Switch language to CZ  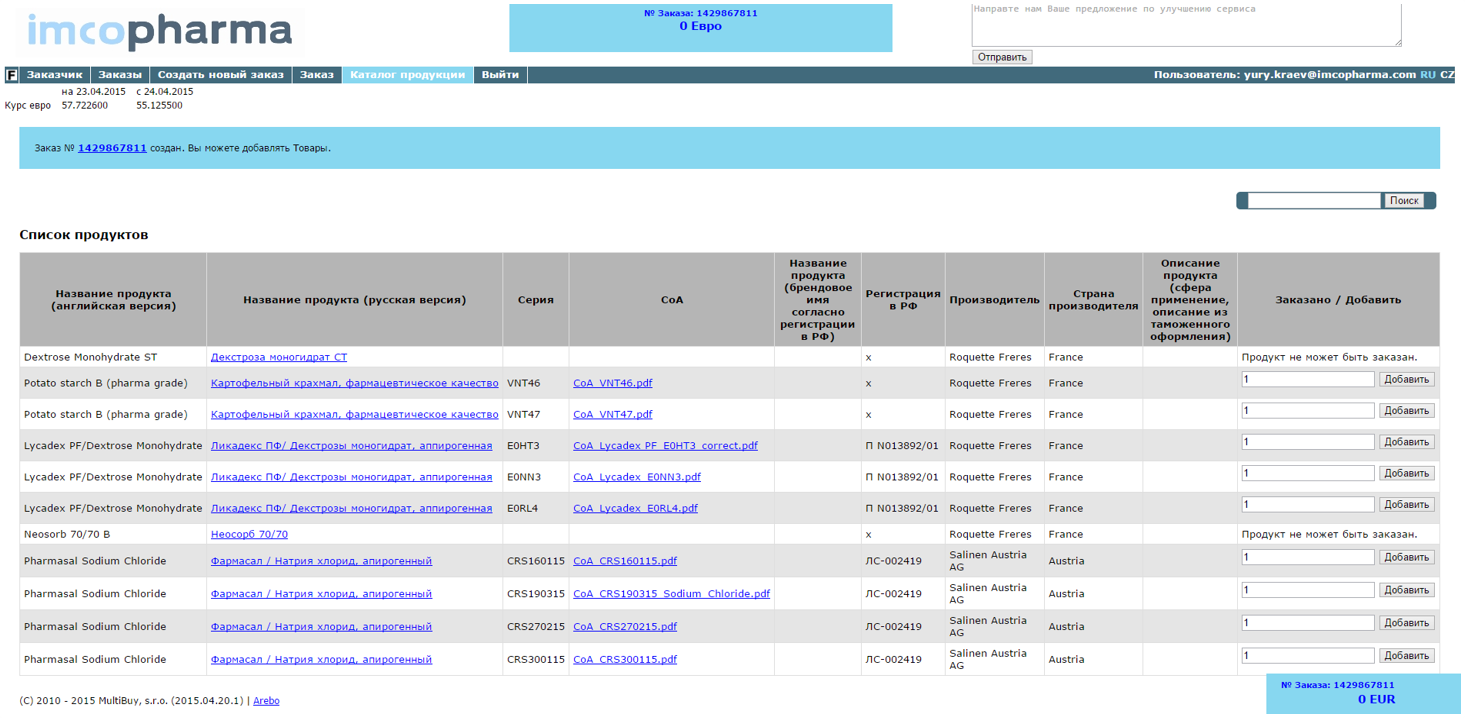[1447, 75]
